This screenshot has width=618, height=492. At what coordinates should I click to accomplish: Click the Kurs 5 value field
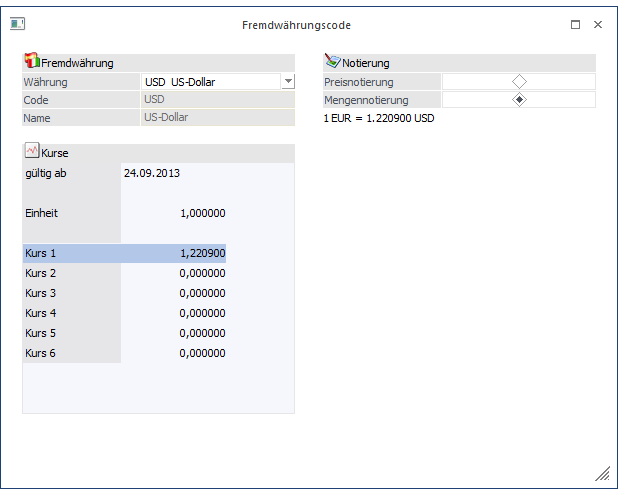173,333
